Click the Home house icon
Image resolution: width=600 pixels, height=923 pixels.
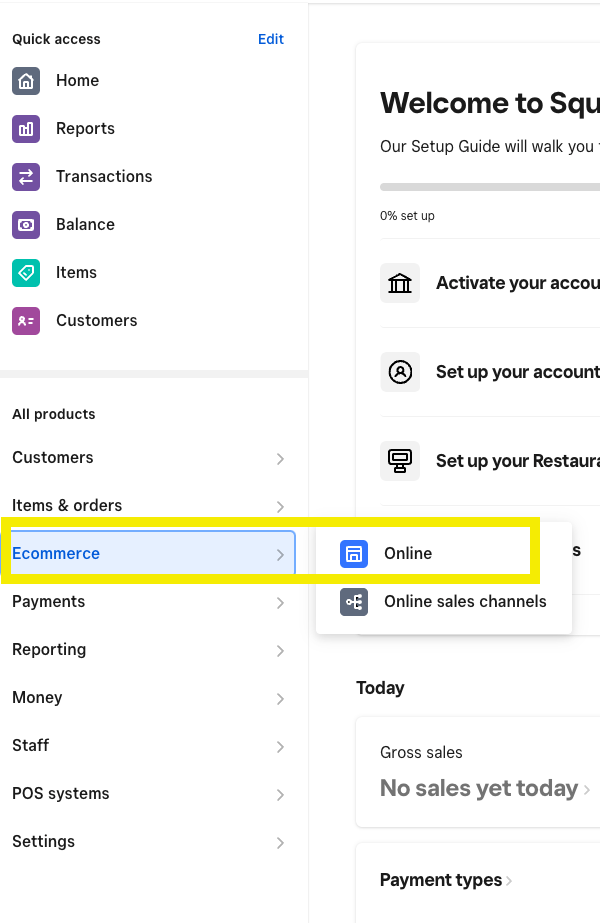[26, 81]
